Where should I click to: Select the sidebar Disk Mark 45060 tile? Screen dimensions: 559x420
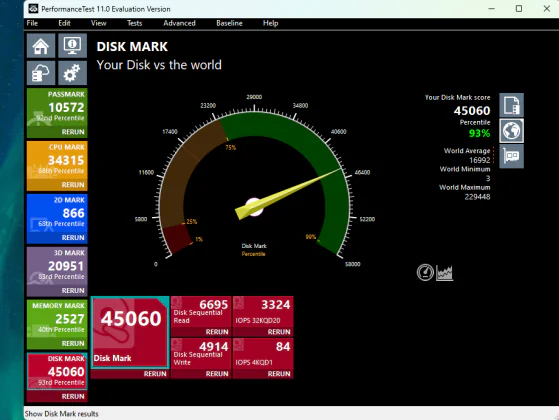click(57, 371)
